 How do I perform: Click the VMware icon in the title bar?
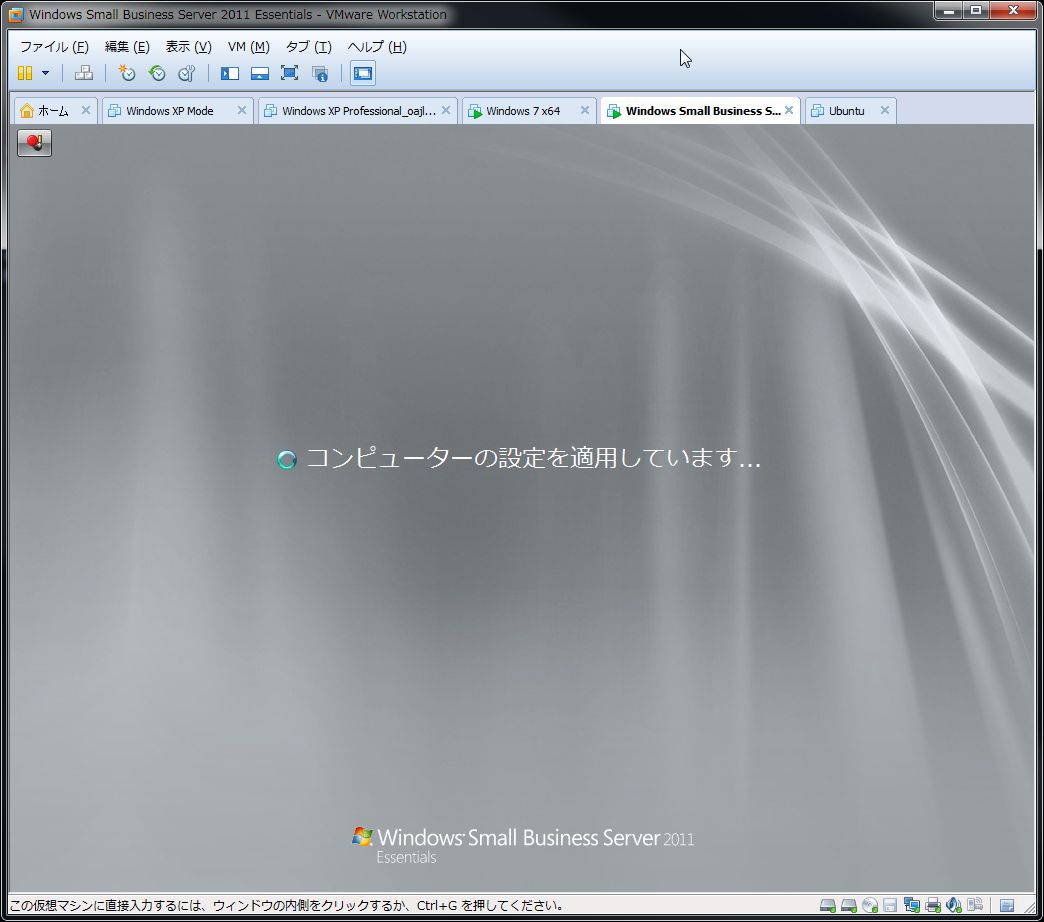[15, 14]
